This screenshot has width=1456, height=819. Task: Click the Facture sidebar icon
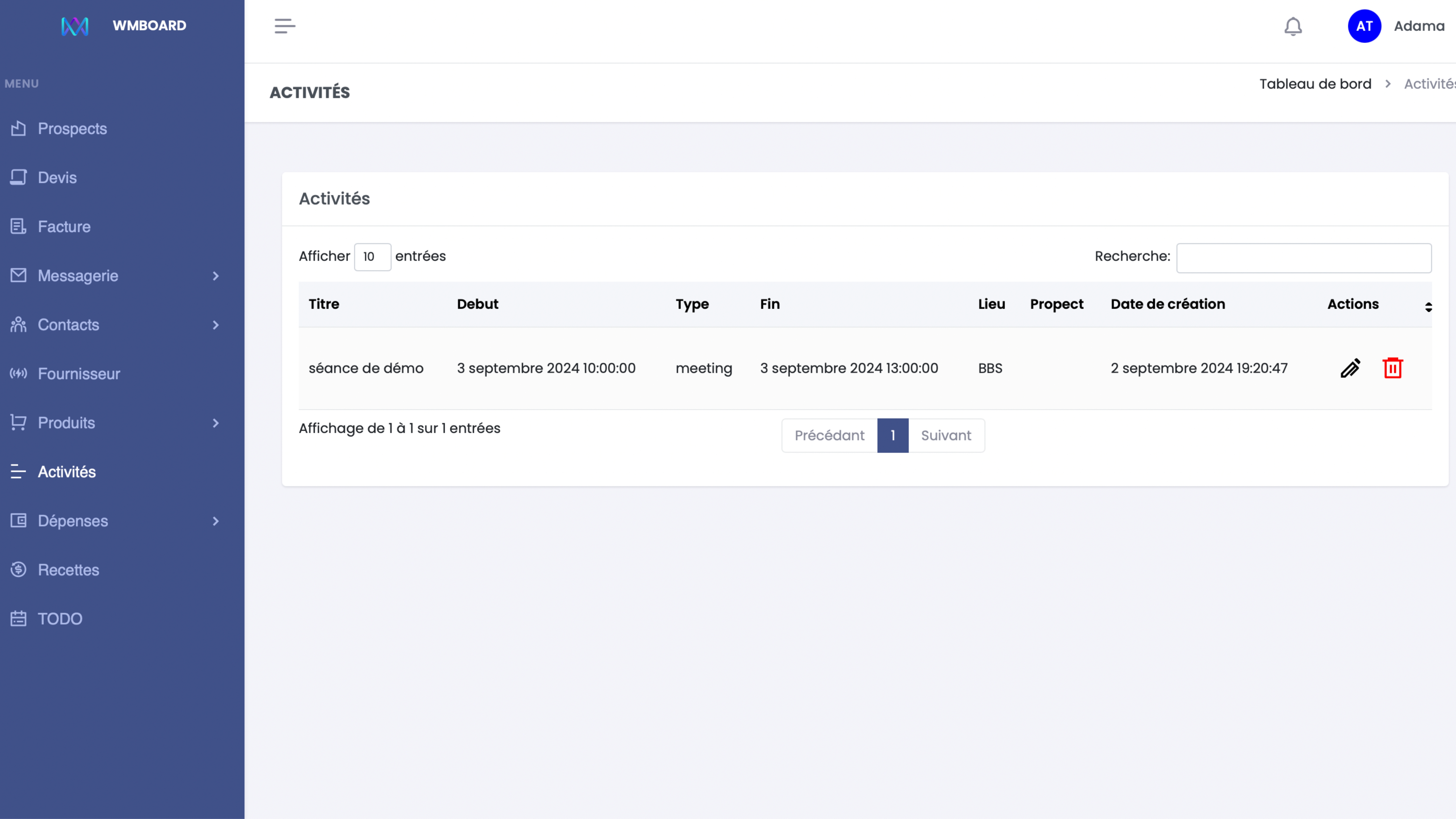(19, 227)
